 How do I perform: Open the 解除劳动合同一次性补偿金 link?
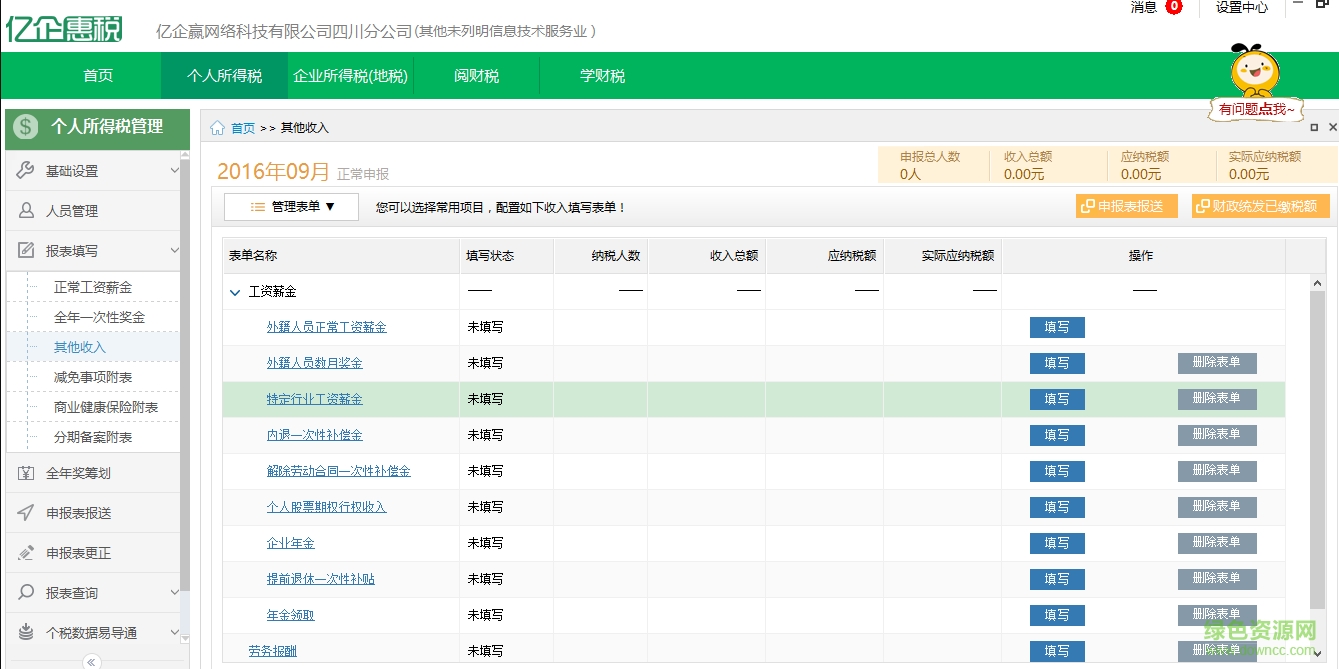(x=338, y=471)
